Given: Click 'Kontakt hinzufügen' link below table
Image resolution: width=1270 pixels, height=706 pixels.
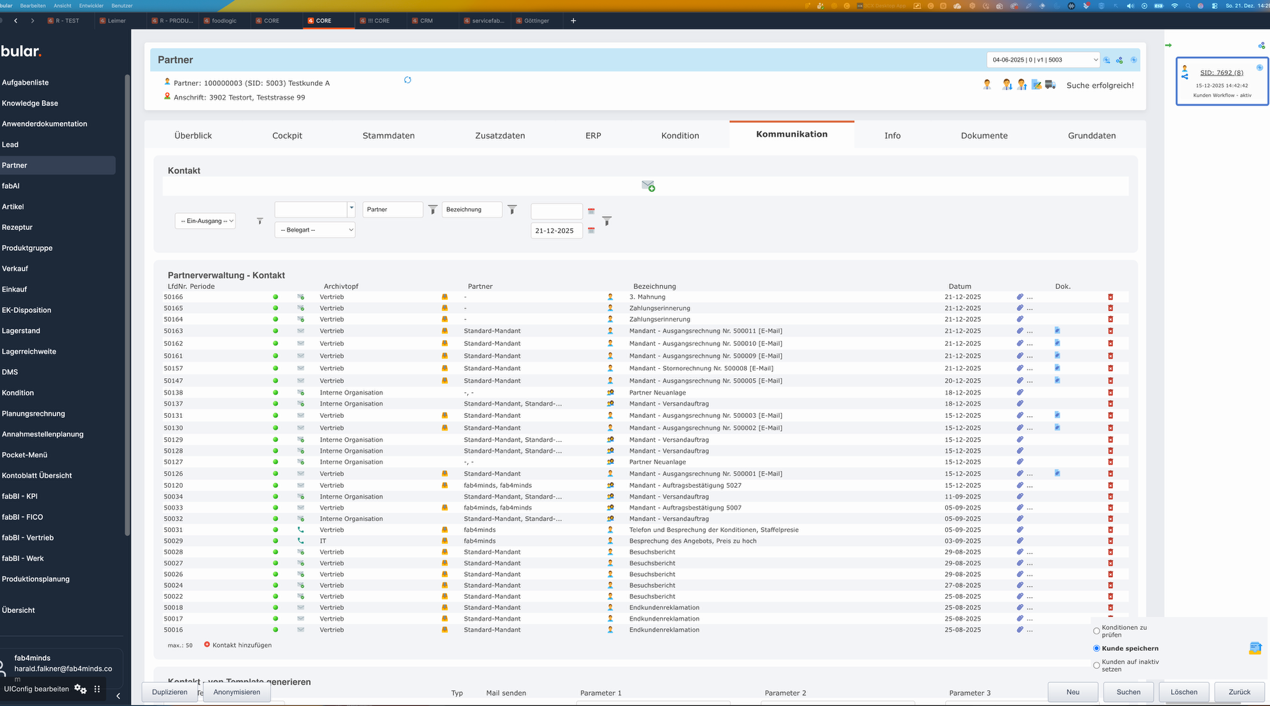Looking at the screenshot, I should point(241,645).
